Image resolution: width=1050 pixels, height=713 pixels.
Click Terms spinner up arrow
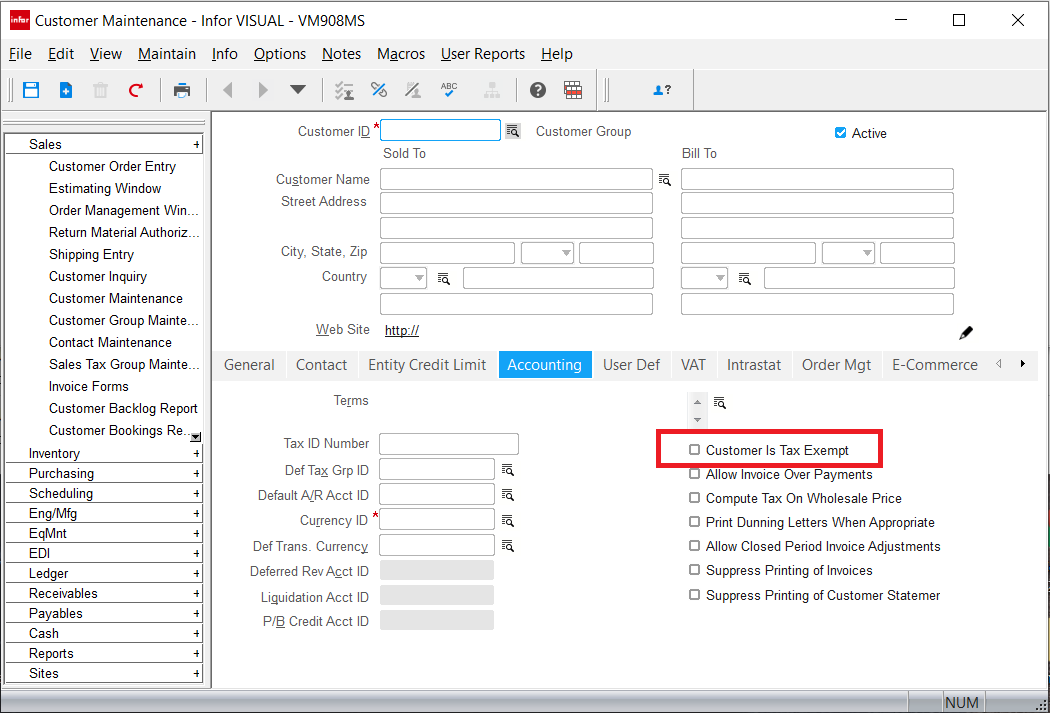click(697, 402)
